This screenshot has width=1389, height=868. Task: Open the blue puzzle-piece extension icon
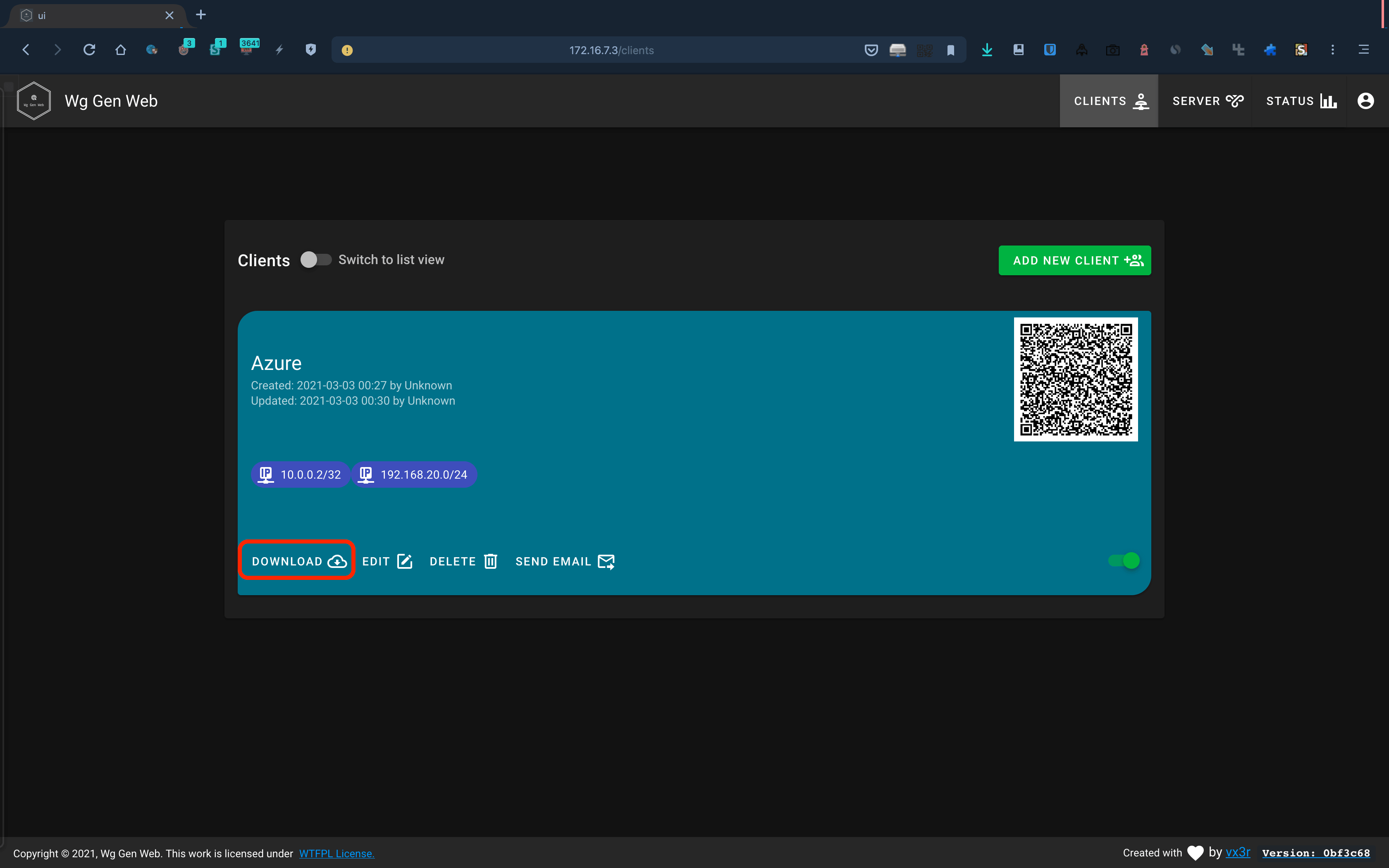coord(1270,50)
